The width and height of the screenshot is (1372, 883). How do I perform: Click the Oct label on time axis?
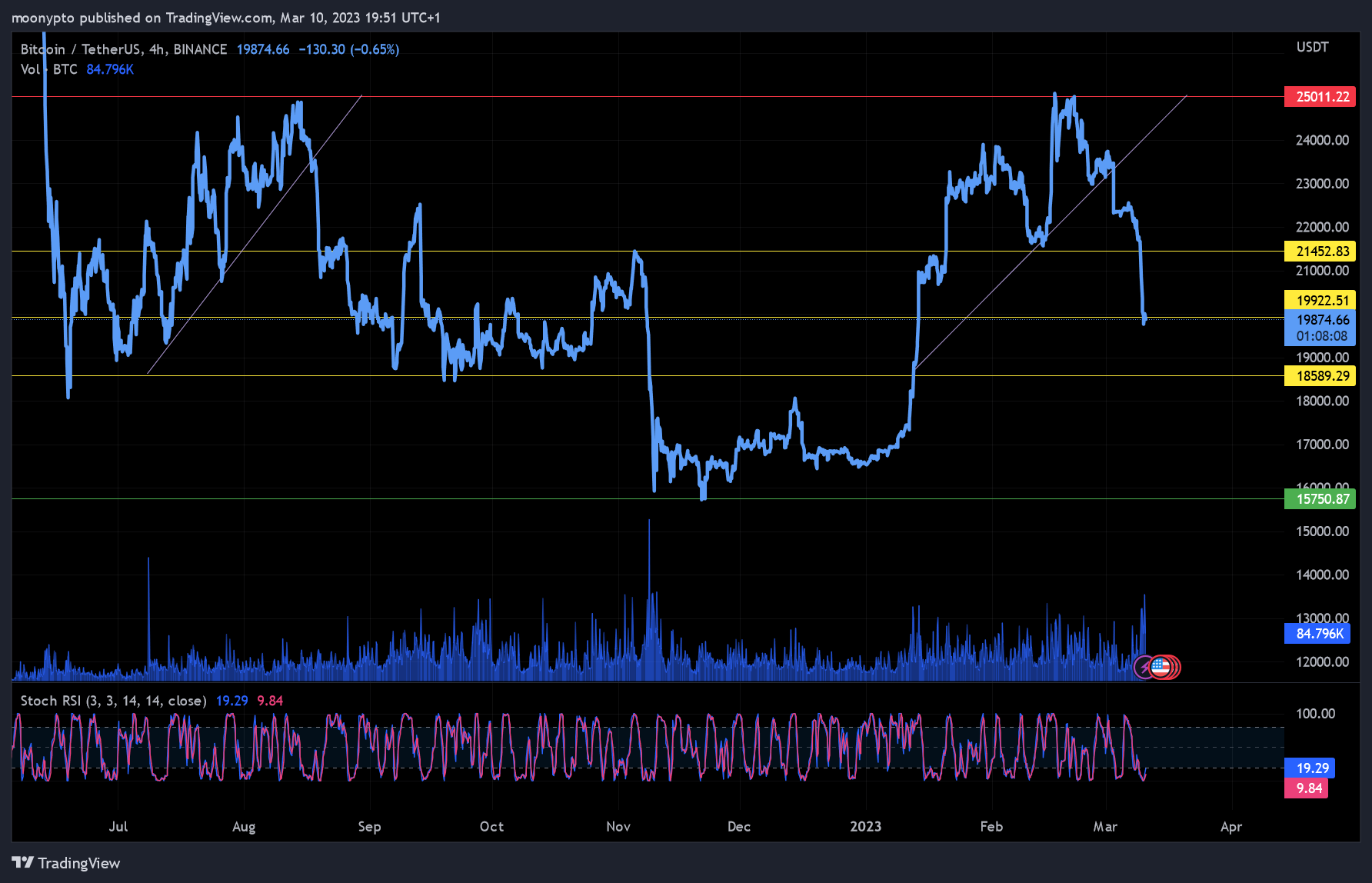point(492,827)
